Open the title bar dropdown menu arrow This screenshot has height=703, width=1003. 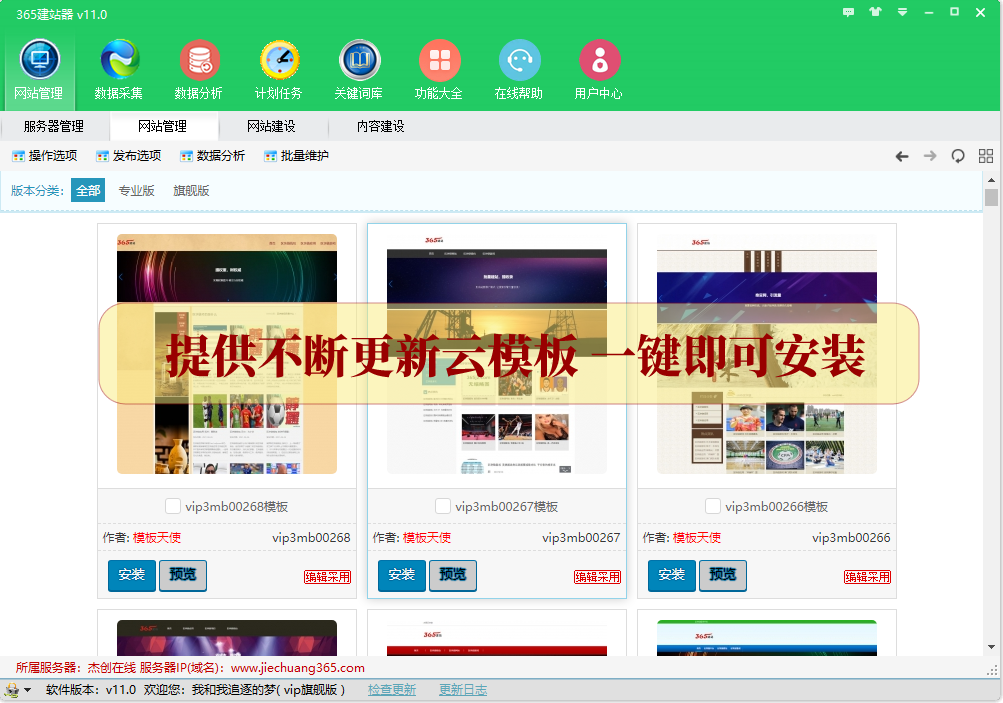(902, 12)
